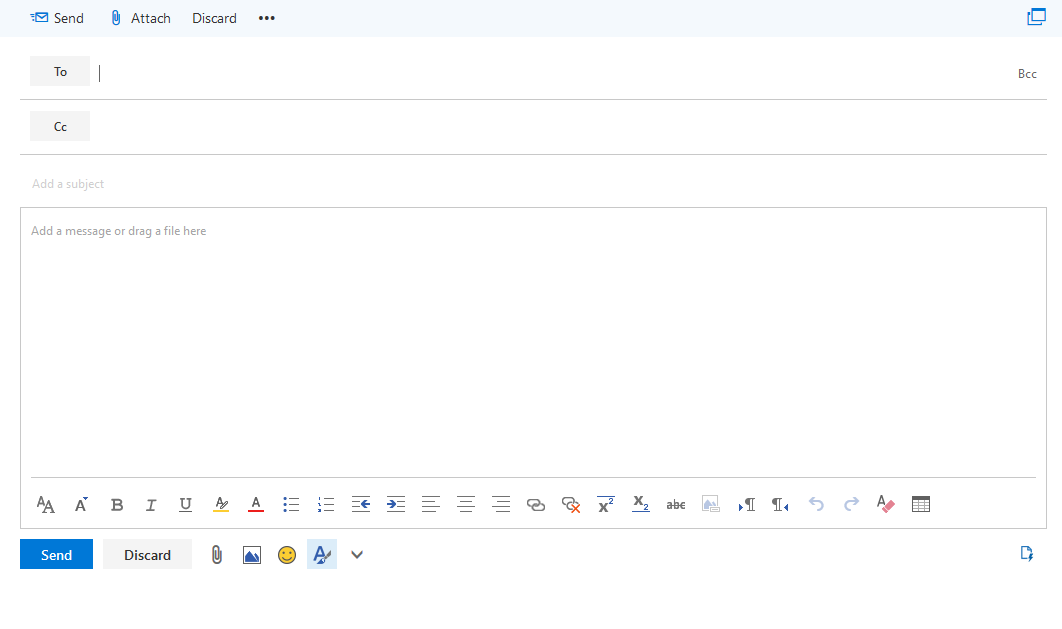Attach a file using bottom paperclip
Screen dimensions: 1062x629
217,555
